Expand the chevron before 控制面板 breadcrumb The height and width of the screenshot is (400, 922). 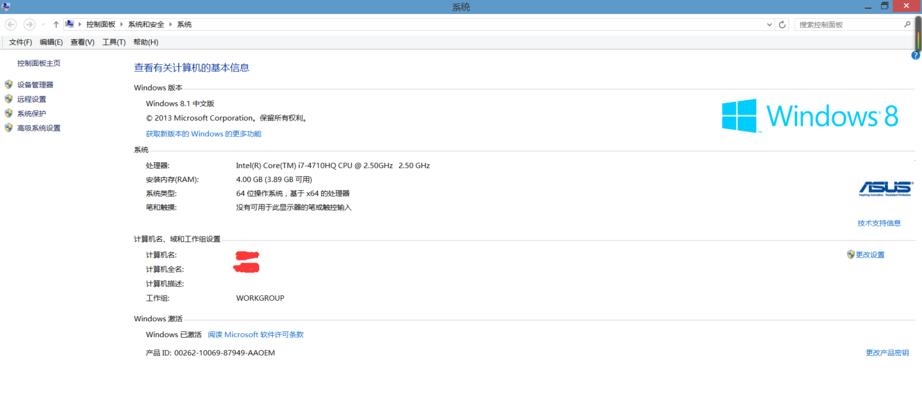(80, 25)
